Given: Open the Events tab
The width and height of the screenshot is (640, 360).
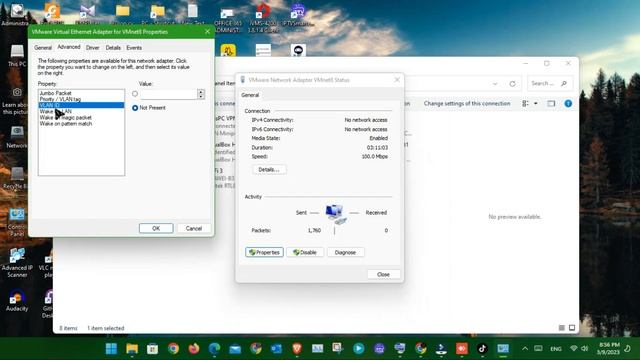Looking at the screenshot, I should click(x=134, y=48).
